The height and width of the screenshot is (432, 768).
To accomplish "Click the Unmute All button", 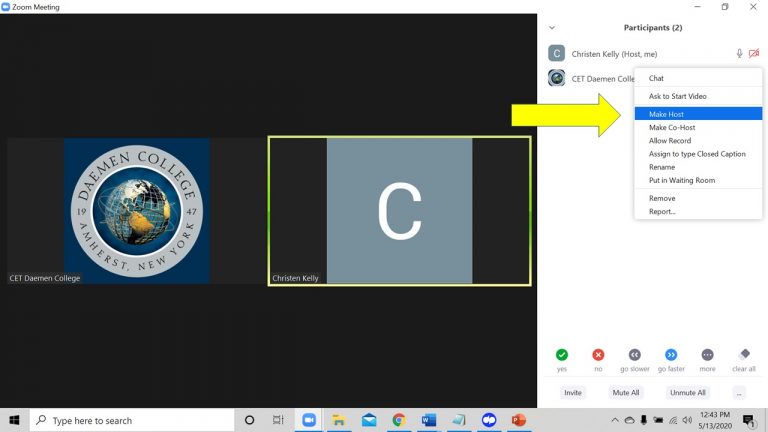I will (x=688, y=392).
